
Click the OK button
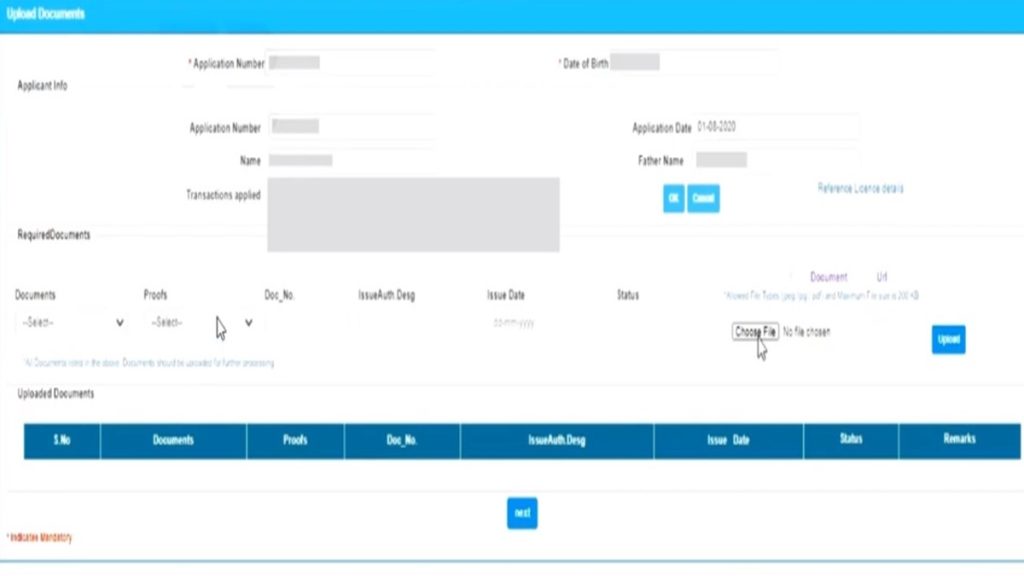point(673,198)
